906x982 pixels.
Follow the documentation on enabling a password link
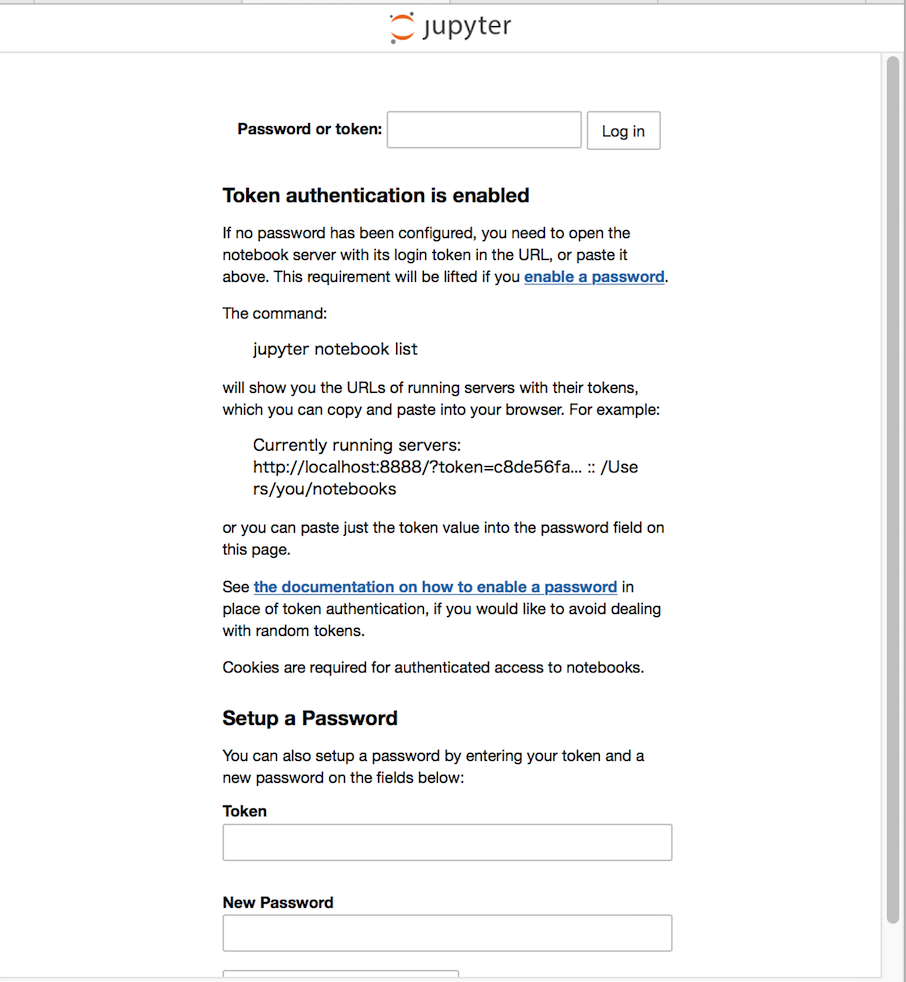[x=435, y=587]
